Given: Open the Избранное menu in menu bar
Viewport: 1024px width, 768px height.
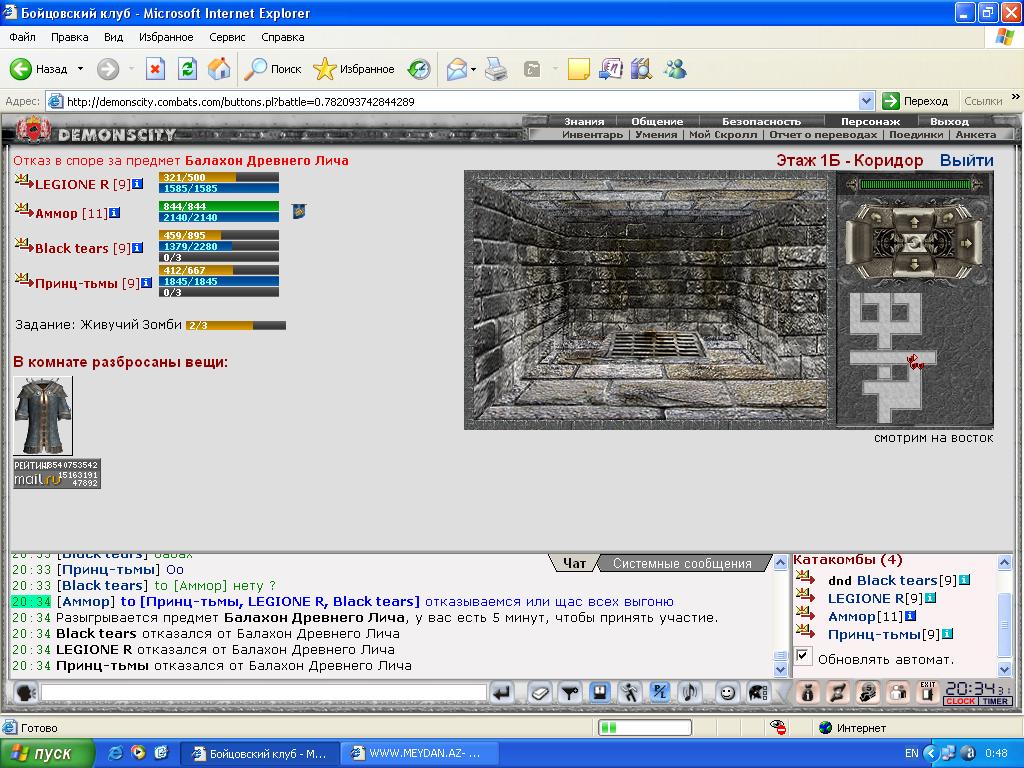Looking at the screenshot, I should (166, 37).
